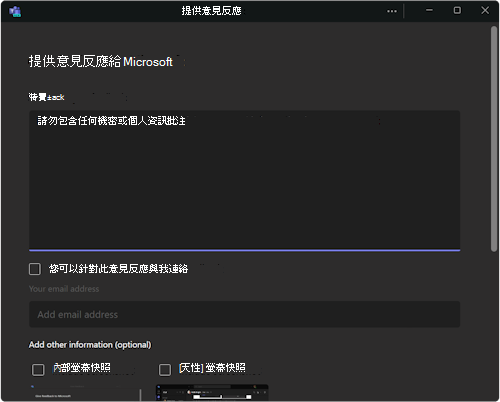The height and width of the screenshot is (402, 500).
Task: Check the [天性] 螢幕快照 checkbox
Action: [x=165, y=370]
